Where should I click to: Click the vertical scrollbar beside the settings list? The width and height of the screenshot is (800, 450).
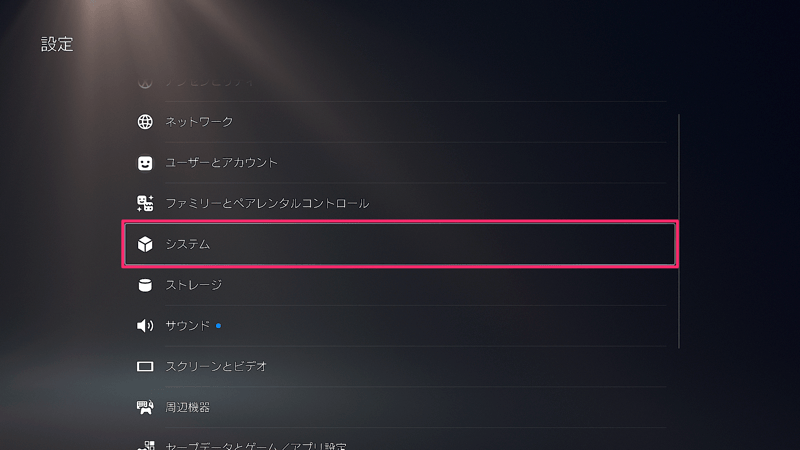pos(679,230)
